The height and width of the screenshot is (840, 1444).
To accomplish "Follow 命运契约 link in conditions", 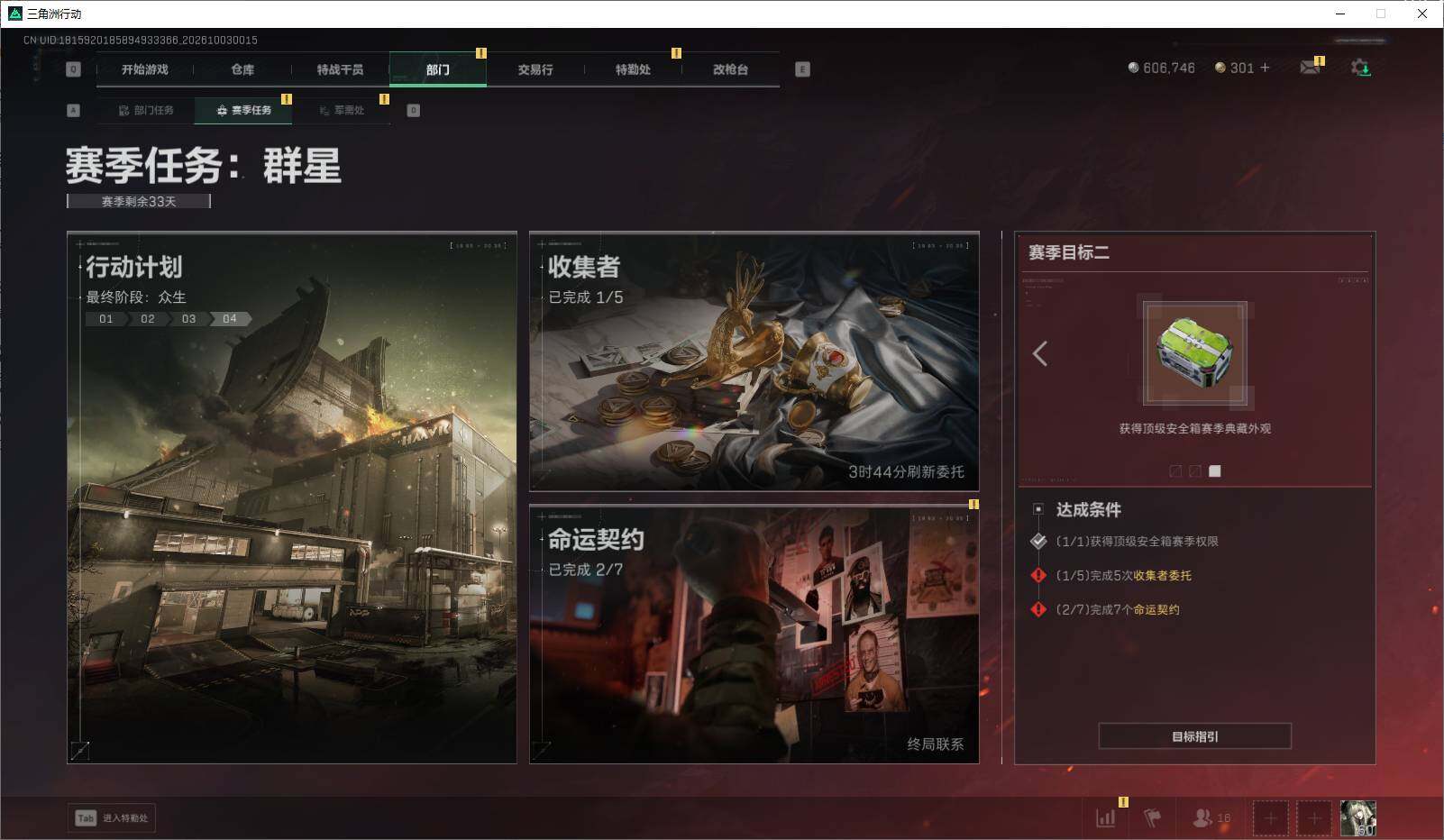I will point(1156,609).
